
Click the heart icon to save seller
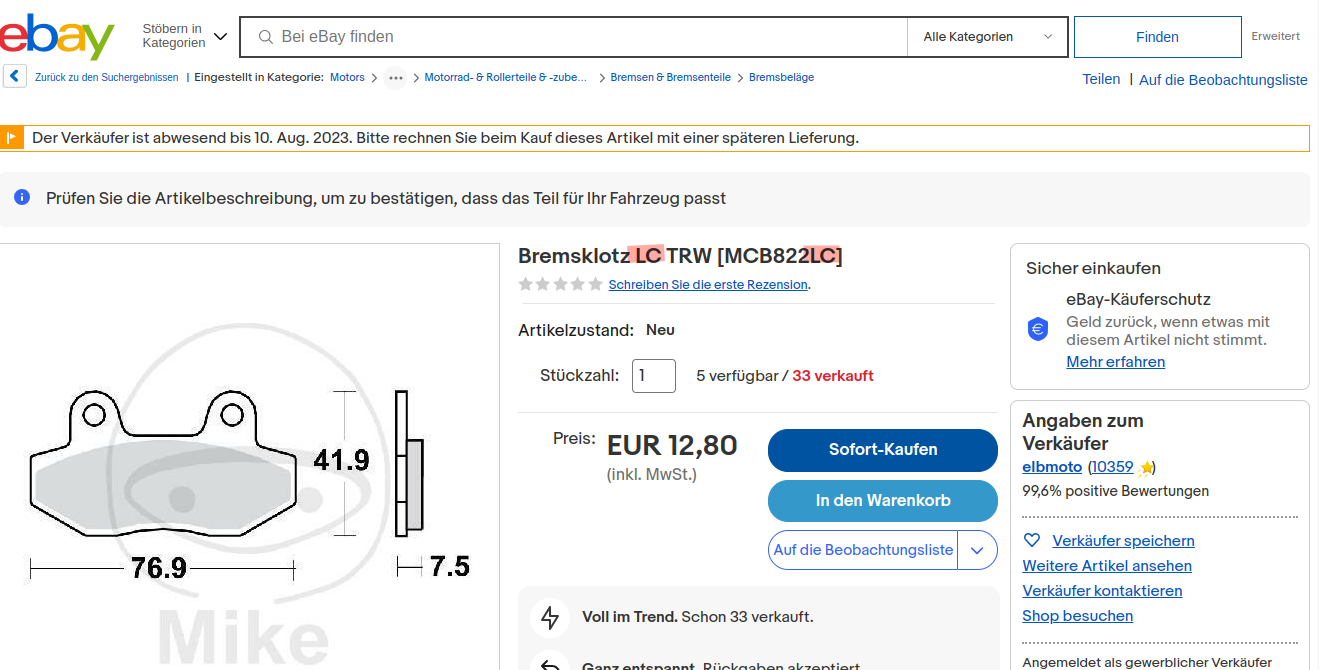[1032, 541]
